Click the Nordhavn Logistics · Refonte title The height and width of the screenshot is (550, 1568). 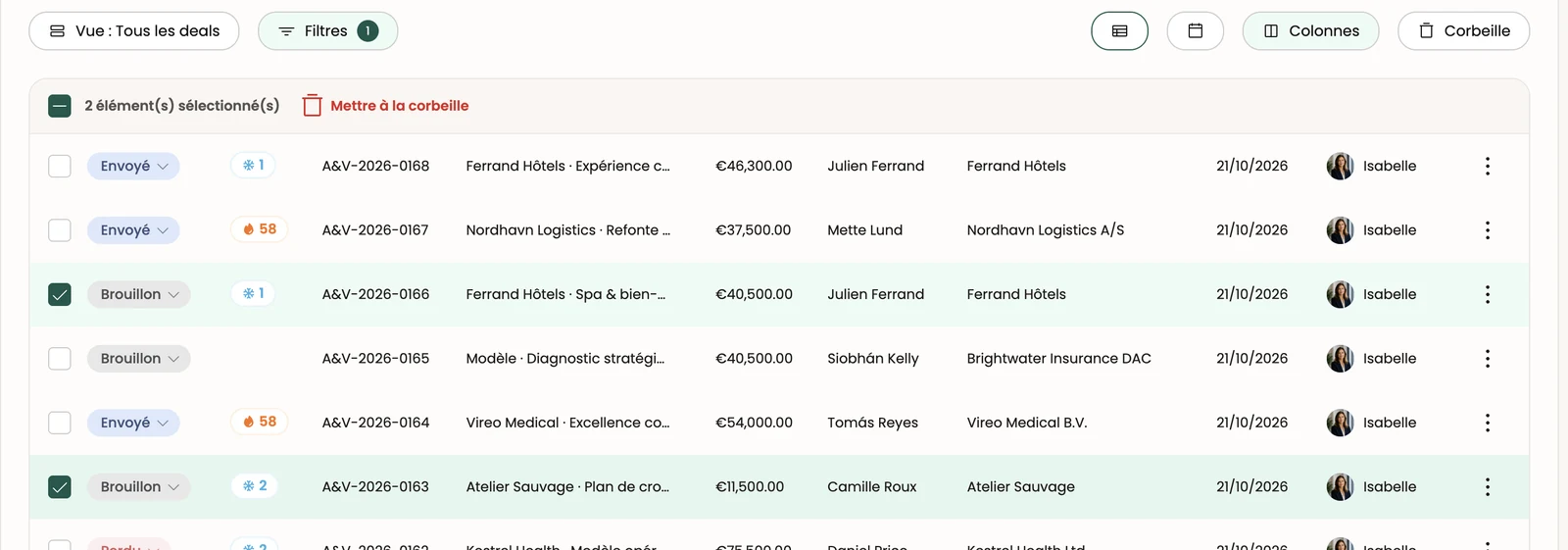(x=568, y=230)
